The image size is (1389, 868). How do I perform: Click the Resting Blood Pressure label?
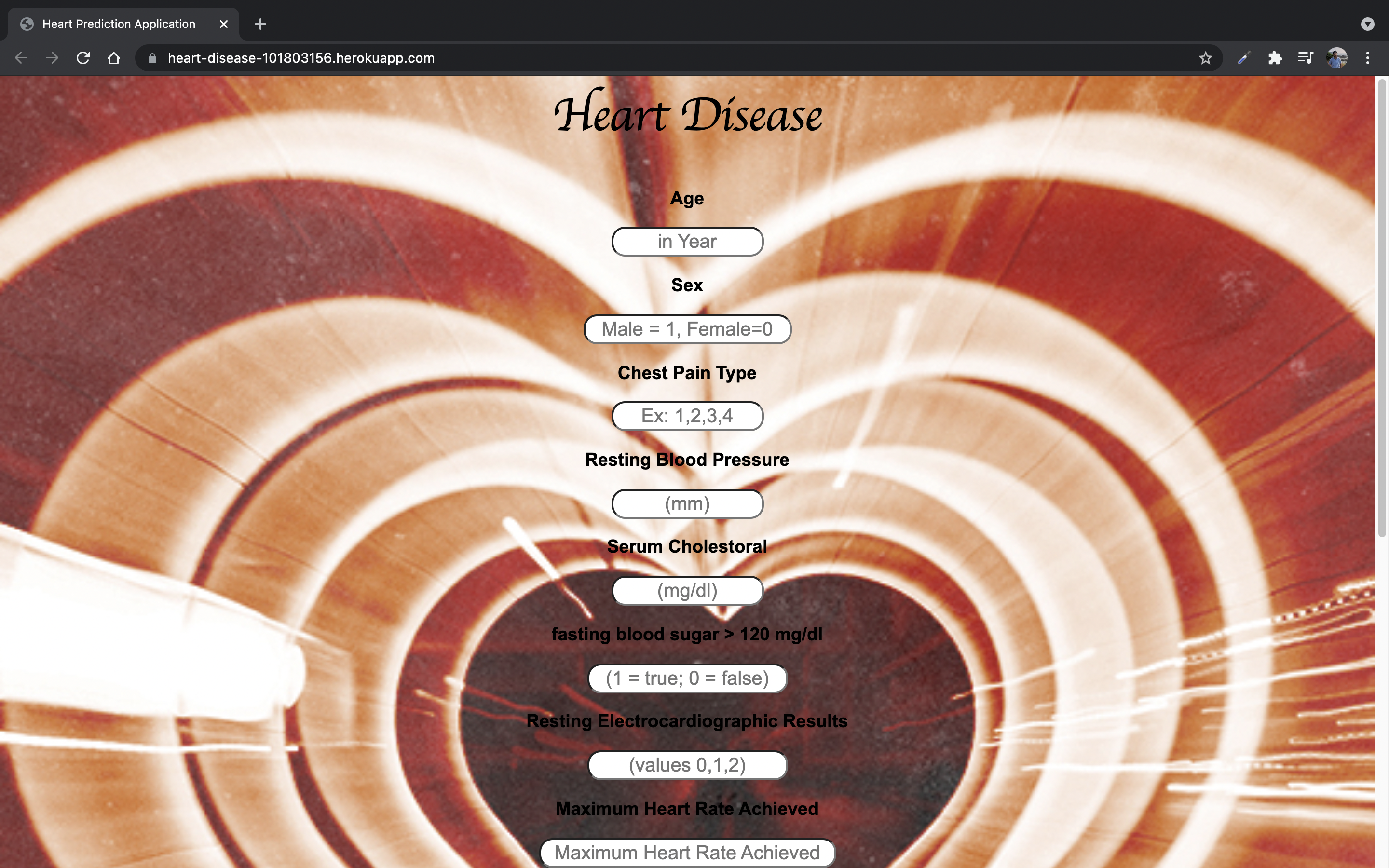click(687, 460)
